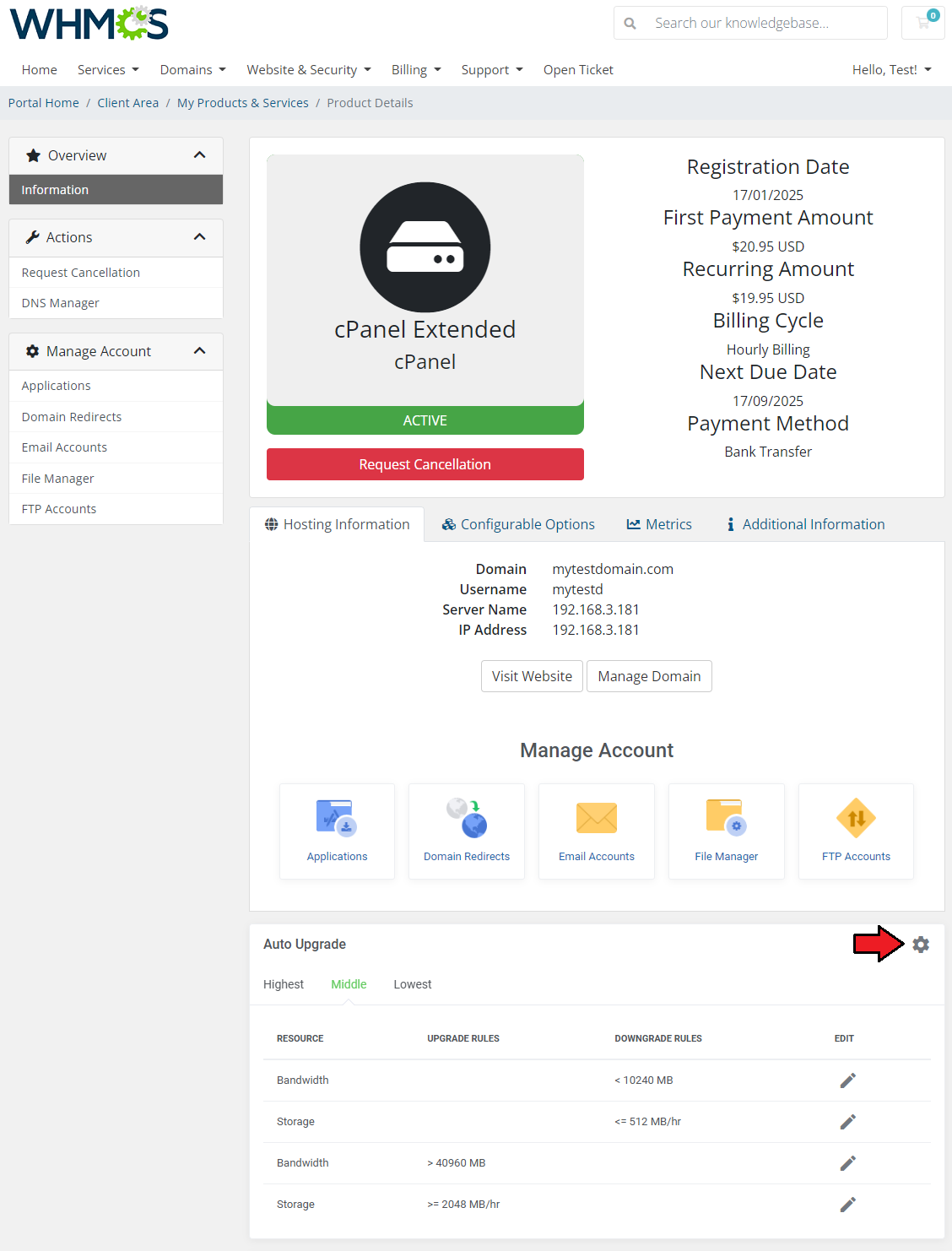
Task: Click the Overview star icon
Action: point(34,155)
